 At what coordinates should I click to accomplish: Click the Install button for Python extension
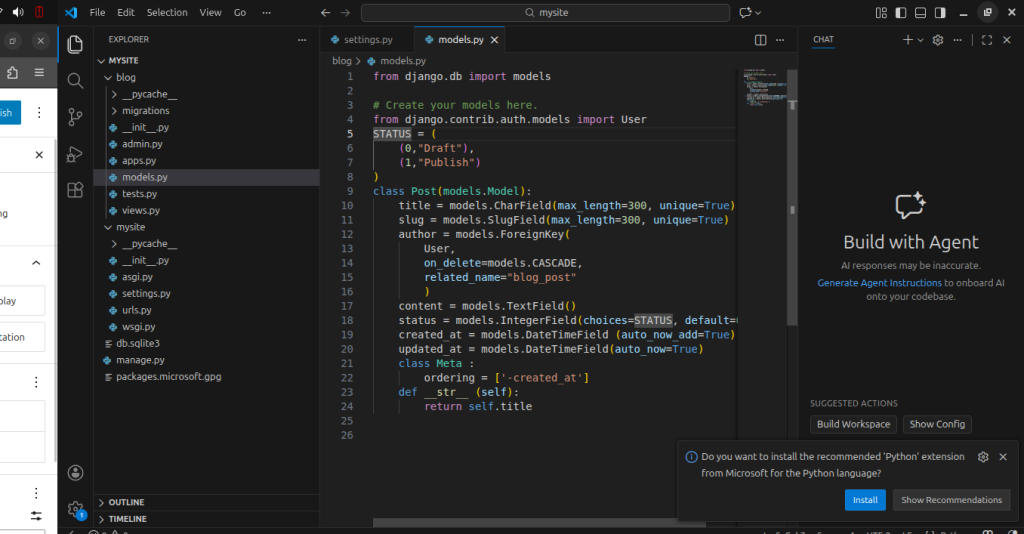(865, 500)
